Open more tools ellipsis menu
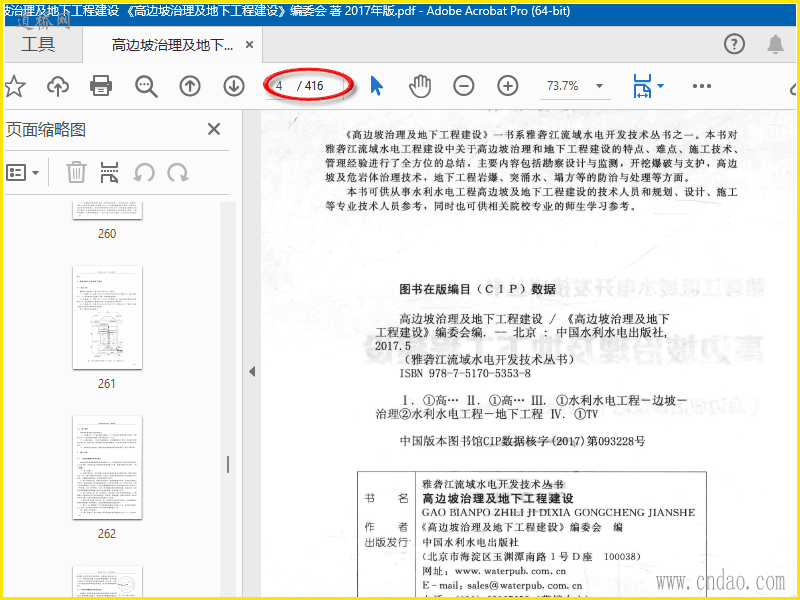This screenshot has width=800, height=600. 702,86
